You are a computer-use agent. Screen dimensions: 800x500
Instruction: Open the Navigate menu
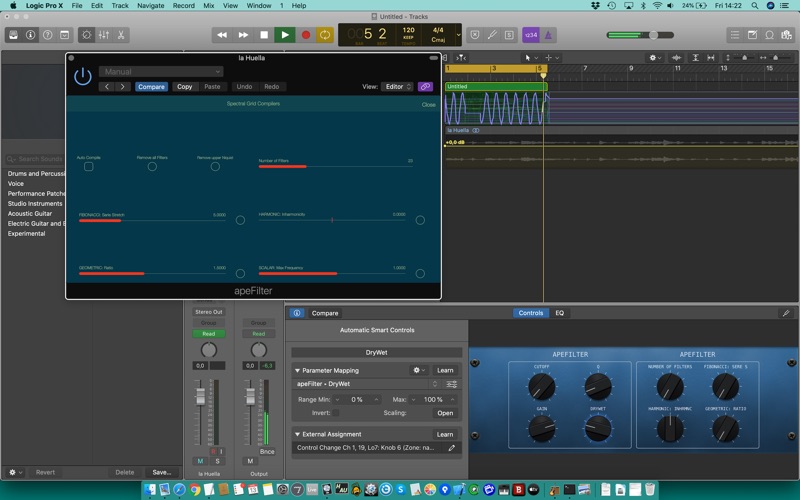tap(151, 6)
